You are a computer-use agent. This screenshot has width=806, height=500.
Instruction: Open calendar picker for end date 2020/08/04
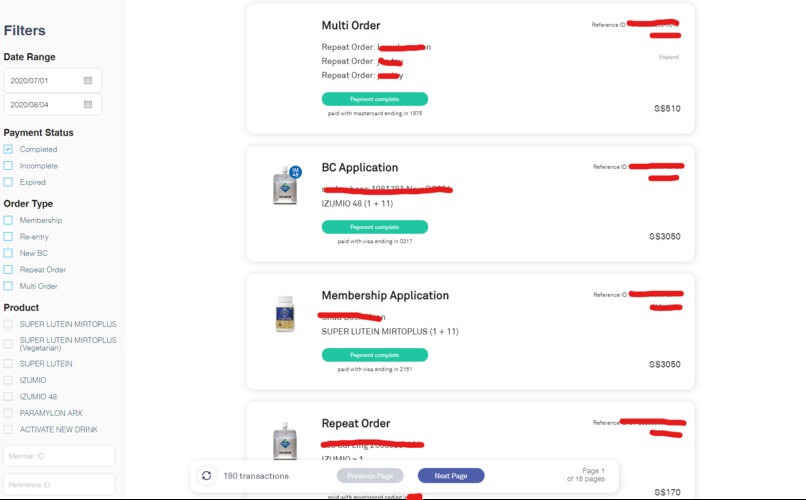coord(88,104)
